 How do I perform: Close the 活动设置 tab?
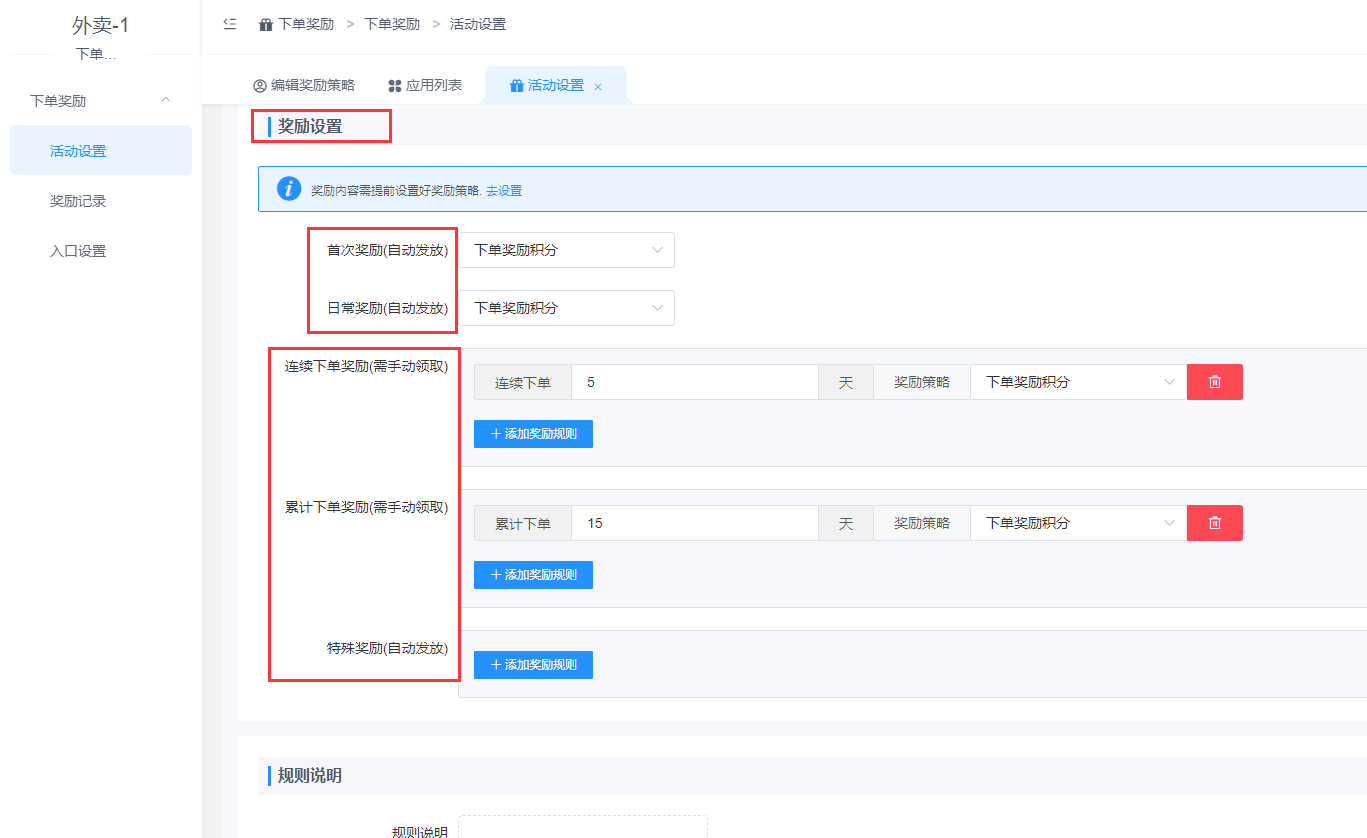[x=598, y=87]
